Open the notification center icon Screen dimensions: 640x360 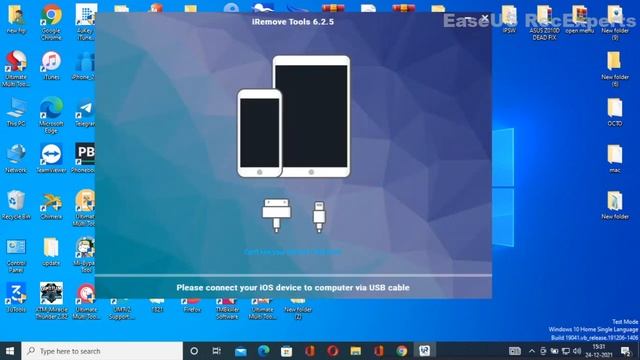point(626,351)
